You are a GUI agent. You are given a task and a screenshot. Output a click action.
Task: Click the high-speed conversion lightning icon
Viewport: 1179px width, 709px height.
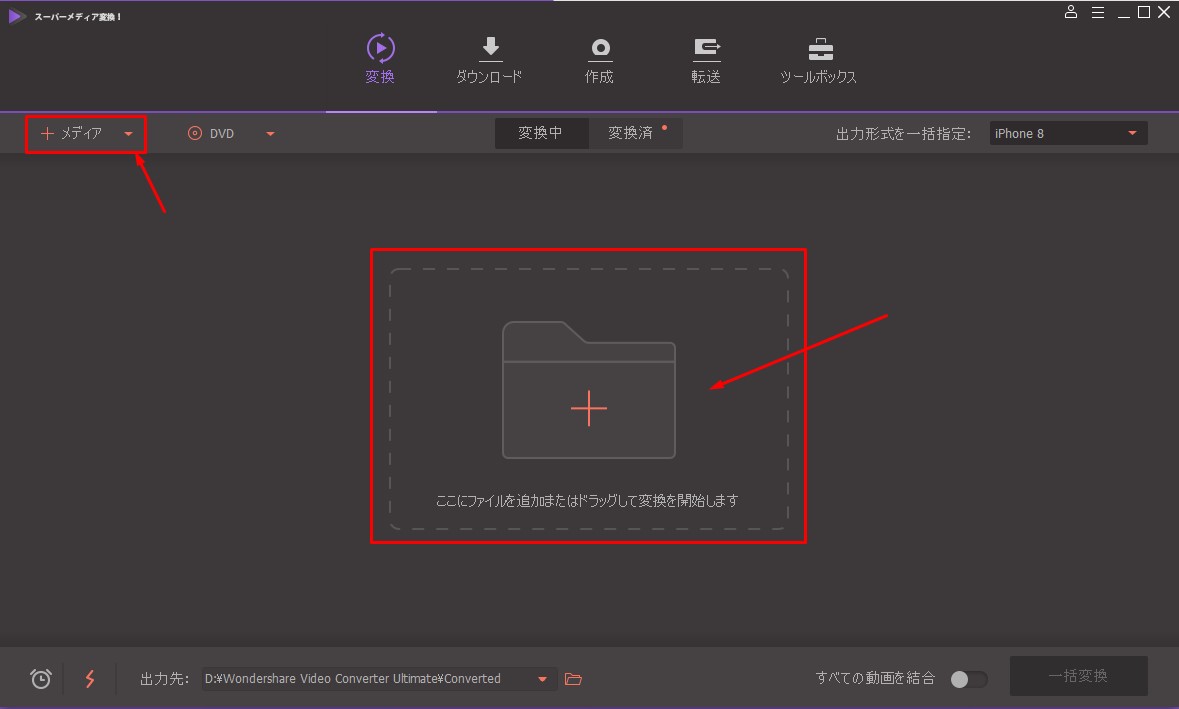coord(90,679)
